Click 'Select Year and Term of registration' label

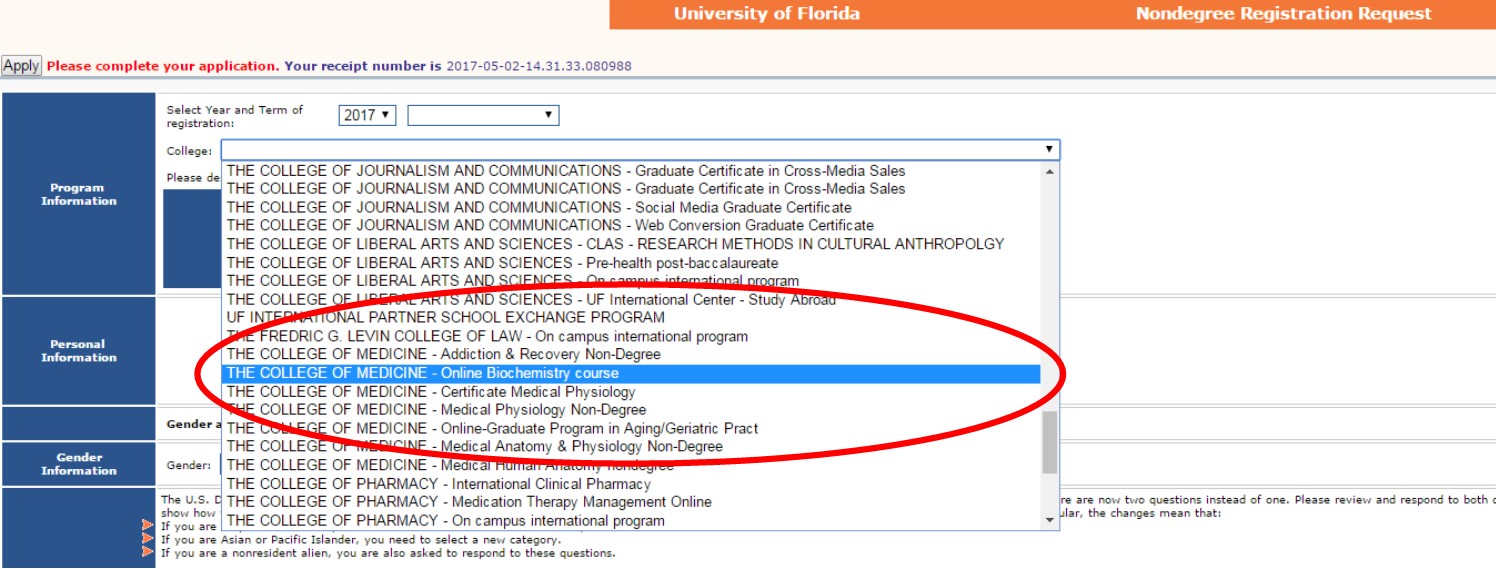(x=235, y=116)
